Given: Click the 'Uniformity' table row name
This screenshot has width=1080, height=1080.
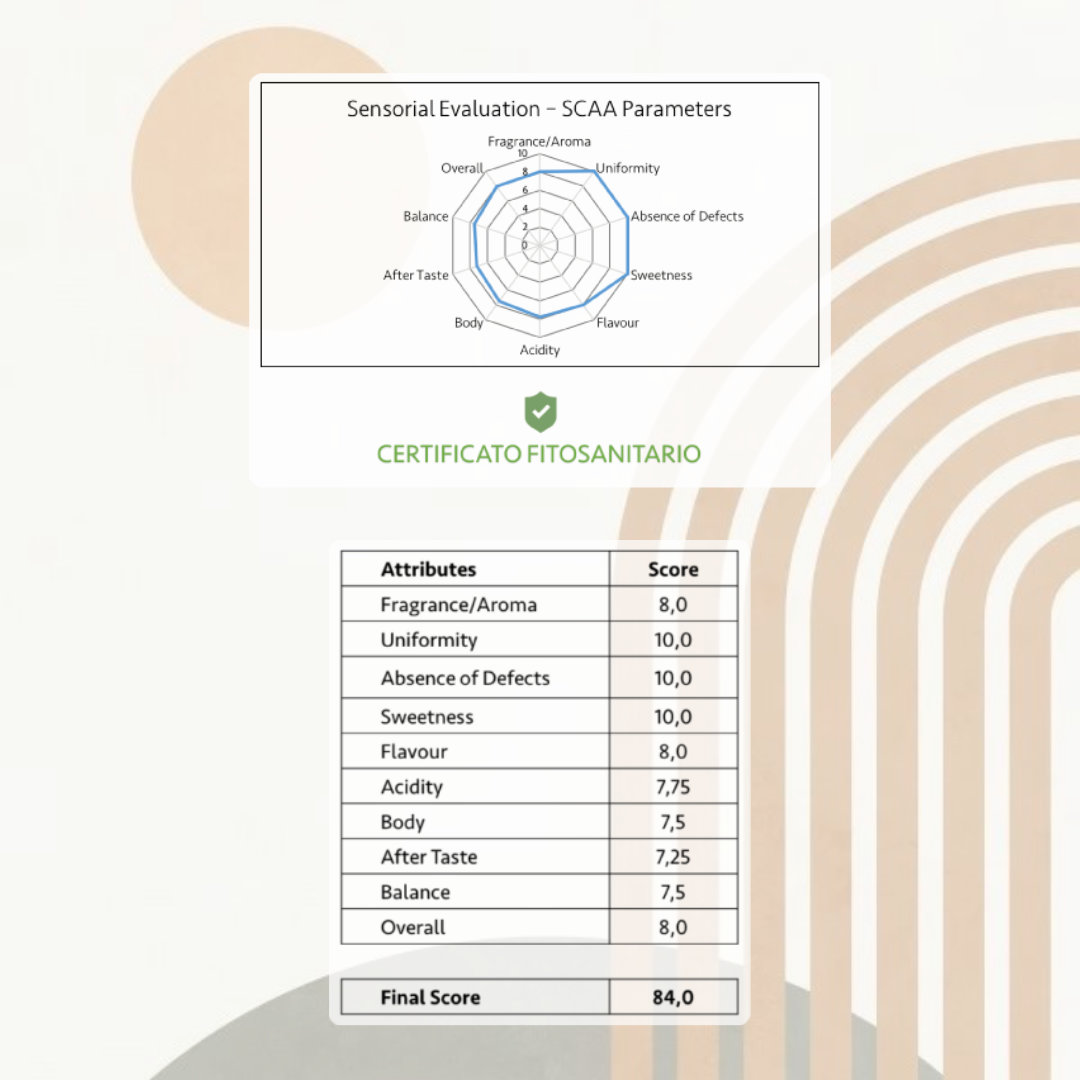Looking at the screenshot, I should [x=429, y=640].
